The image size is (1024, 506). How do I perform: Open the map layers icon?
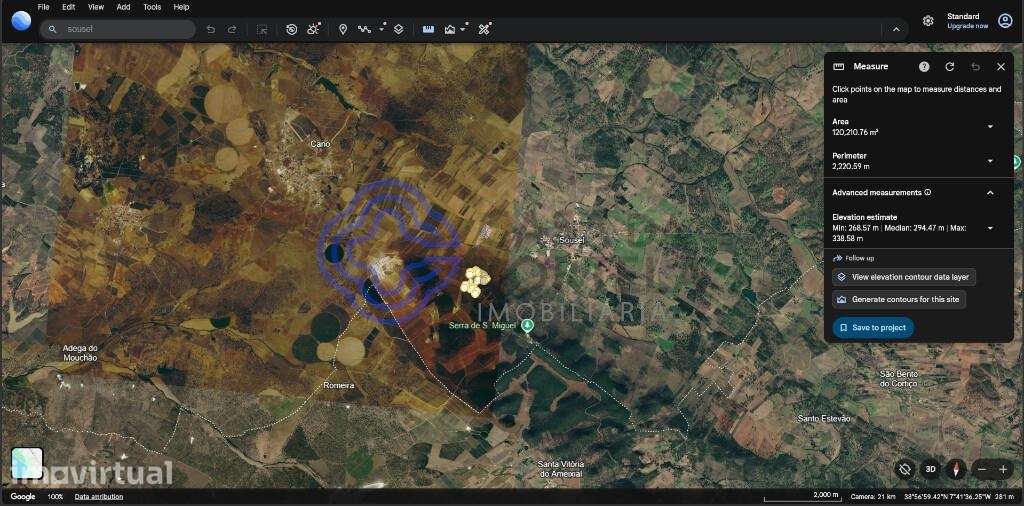[398, 29]
